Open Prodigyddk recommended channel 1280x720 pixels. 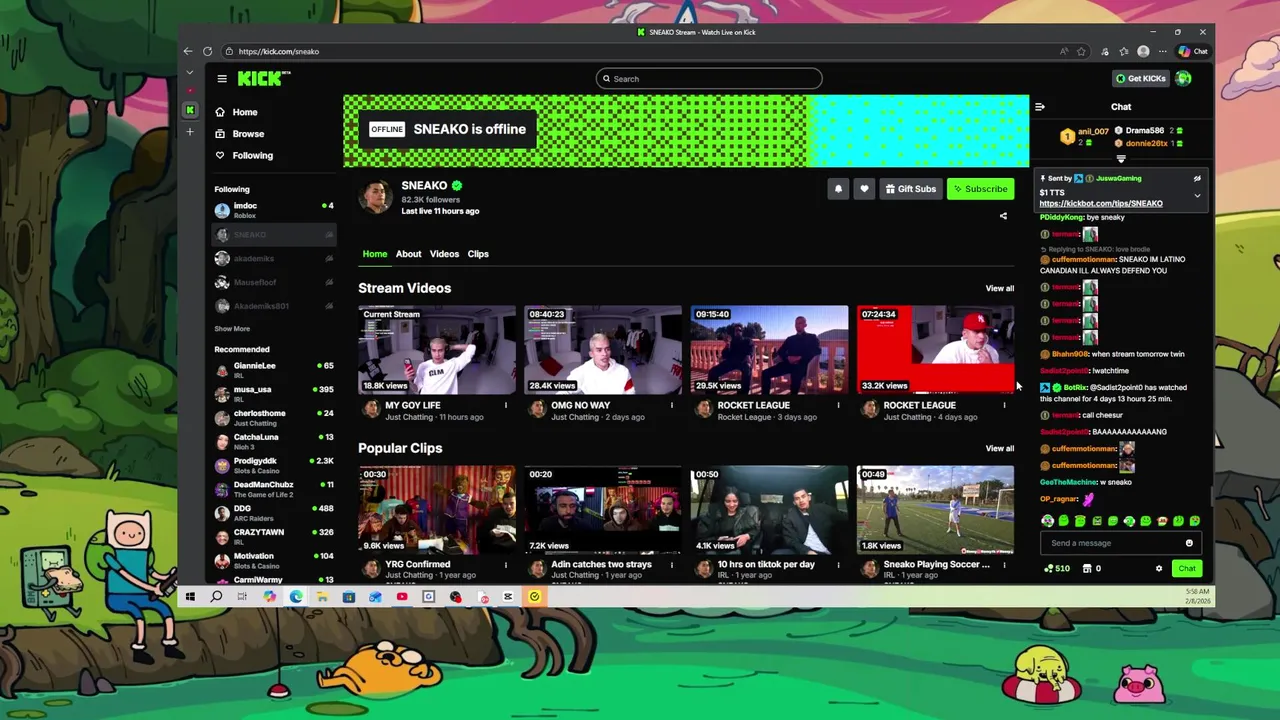pos(274,465)
